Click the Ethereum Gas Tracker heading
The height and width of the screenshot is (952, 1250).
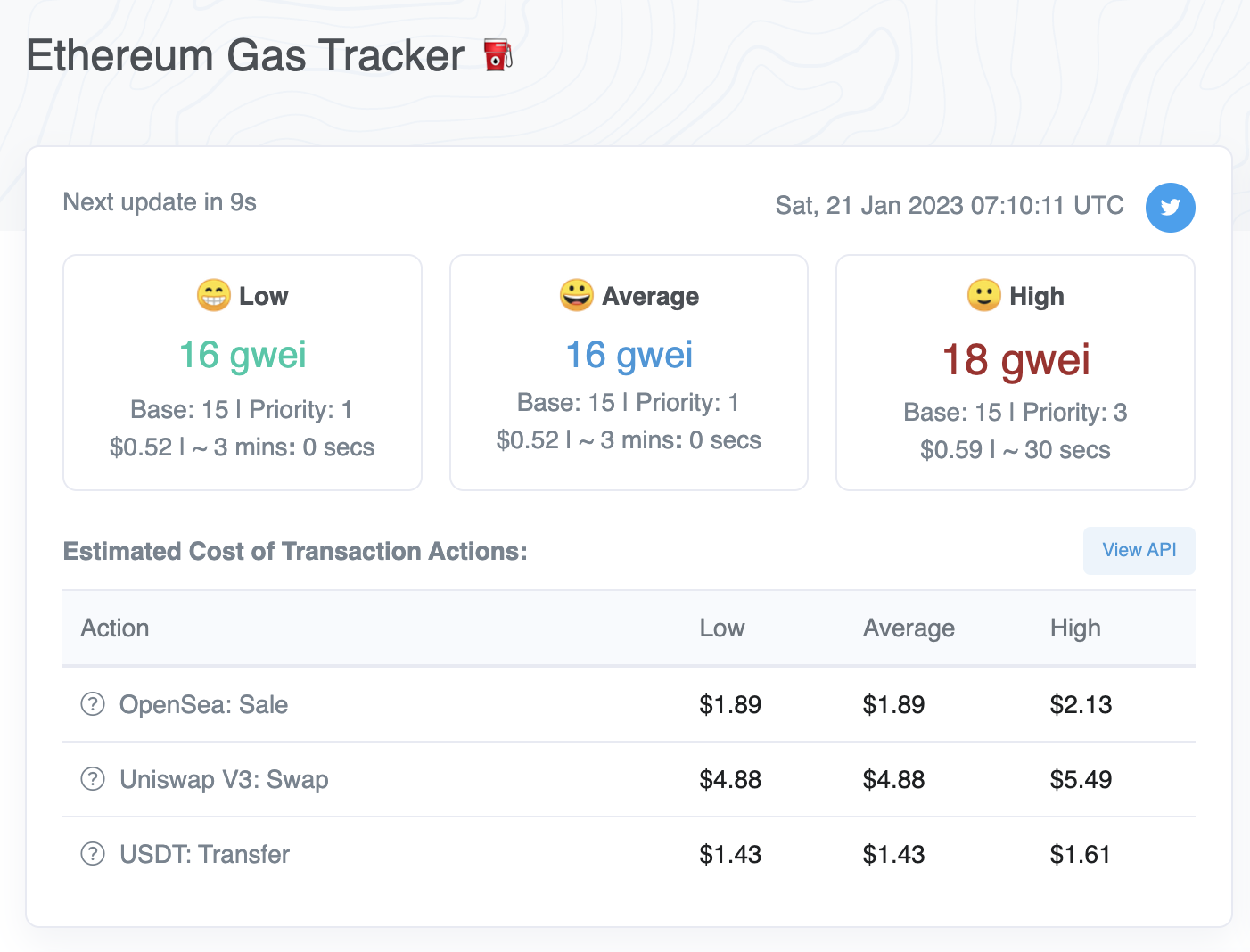tap(245, 55)
